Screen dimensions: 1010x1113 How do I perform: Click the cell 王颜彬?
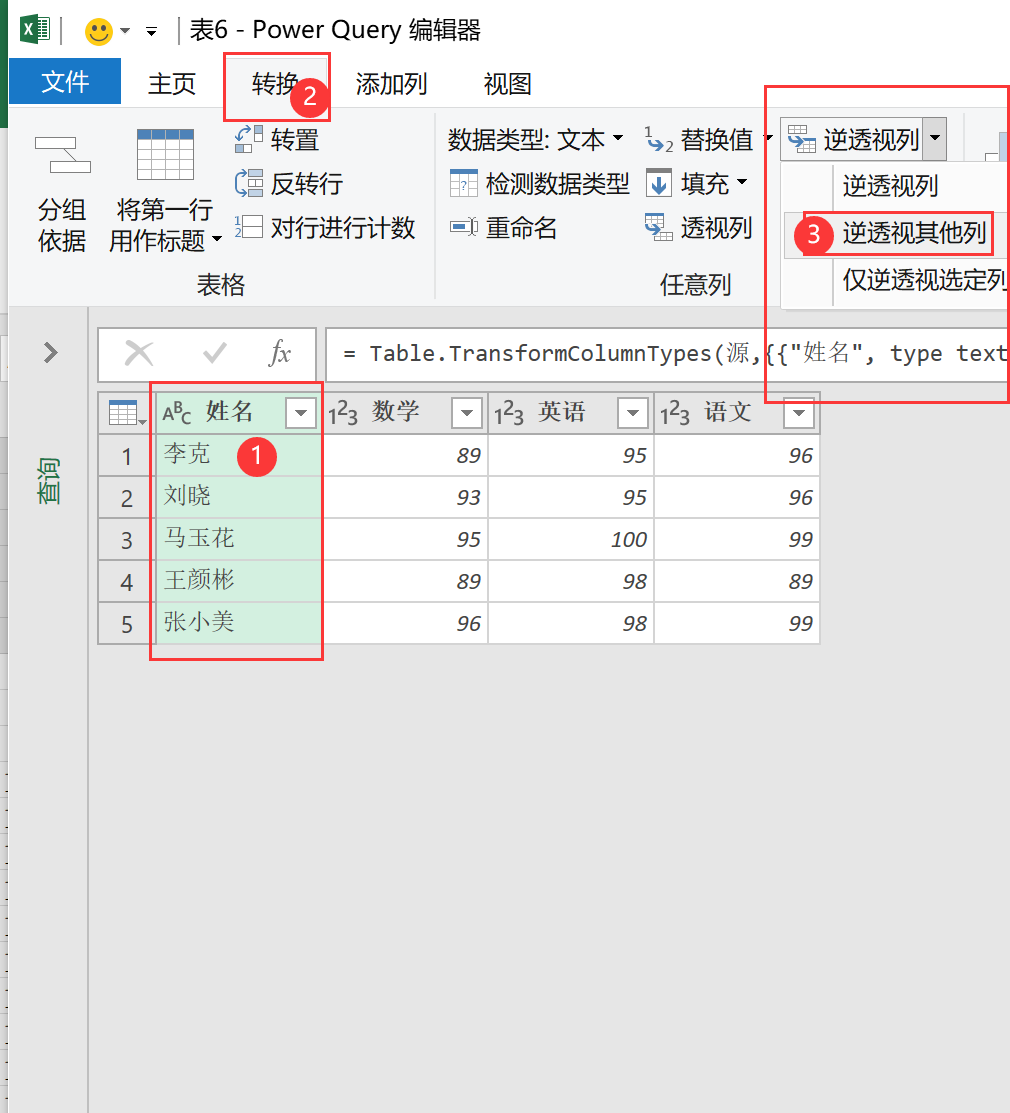pyautogui.click(x=238, y=581)
